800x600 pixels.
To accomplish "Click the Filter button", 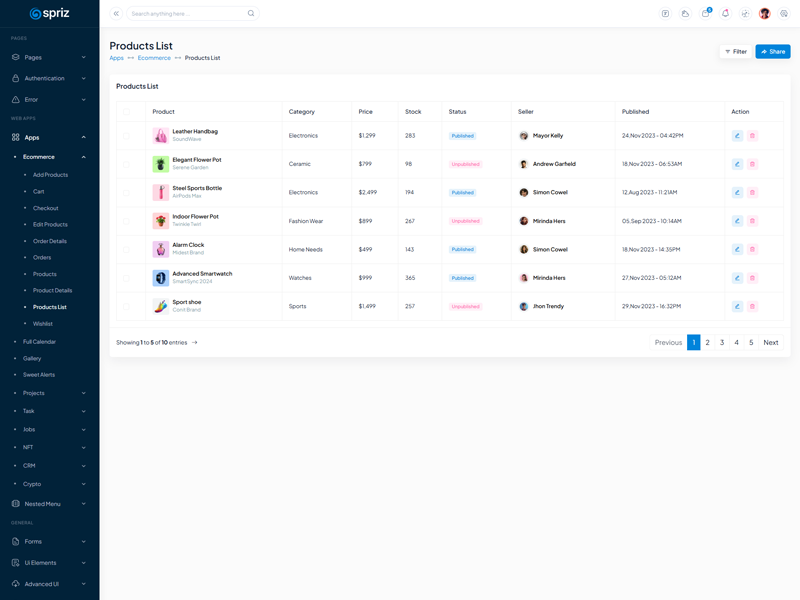I will 735,51.
